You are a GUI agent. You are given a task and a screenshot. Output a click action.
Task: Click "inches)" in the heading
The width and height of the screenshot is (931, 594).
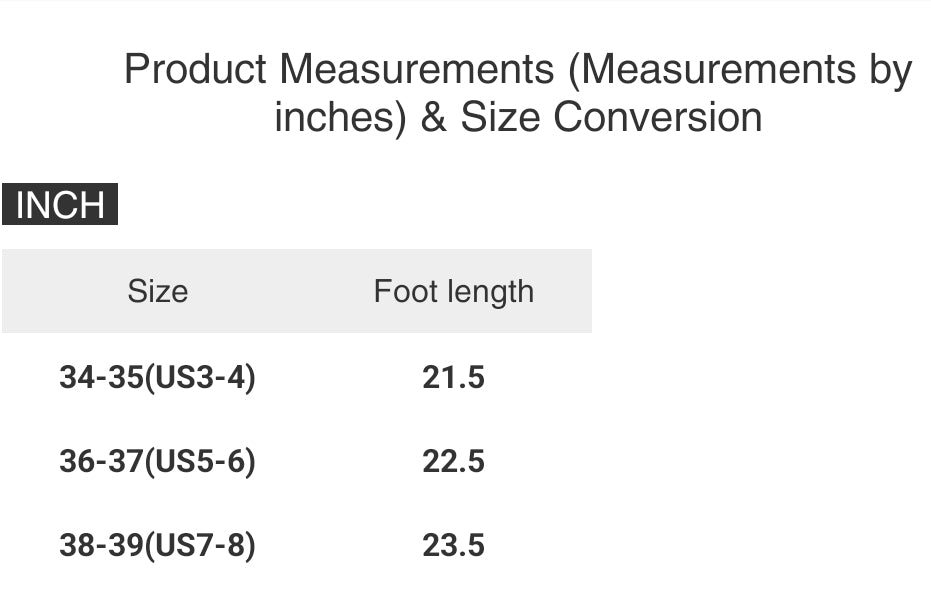340,118
